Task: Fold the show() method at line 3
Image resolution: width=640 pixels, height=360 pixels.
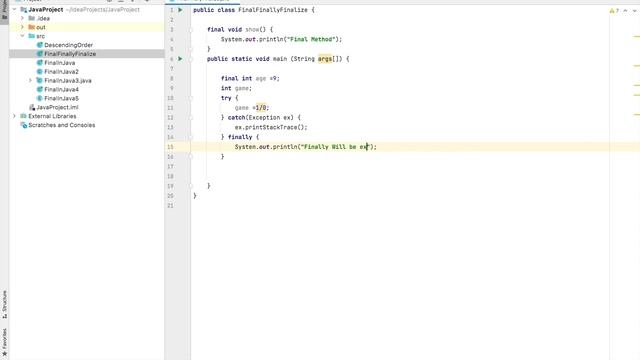Action: [x=191, y=29]
